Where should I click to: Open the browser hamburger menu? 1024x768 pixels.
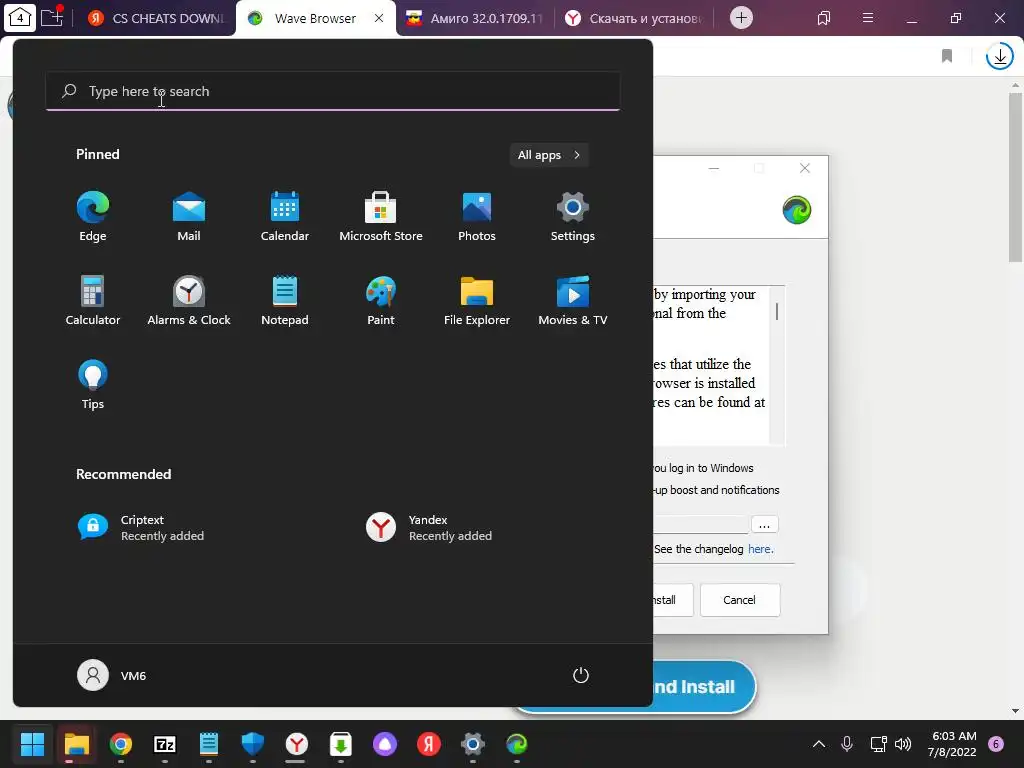click(x=868, y=18)
